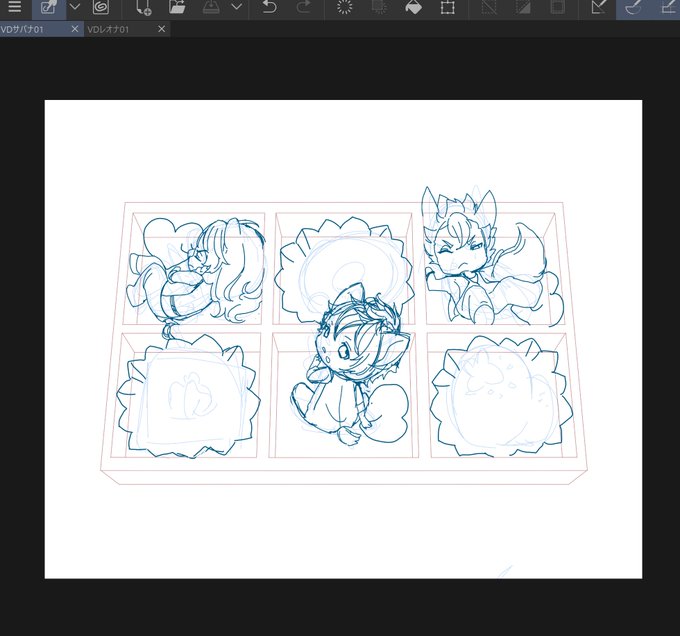Toggle the pen edit mode icon

pyautogui.click(x=49, y=8)
